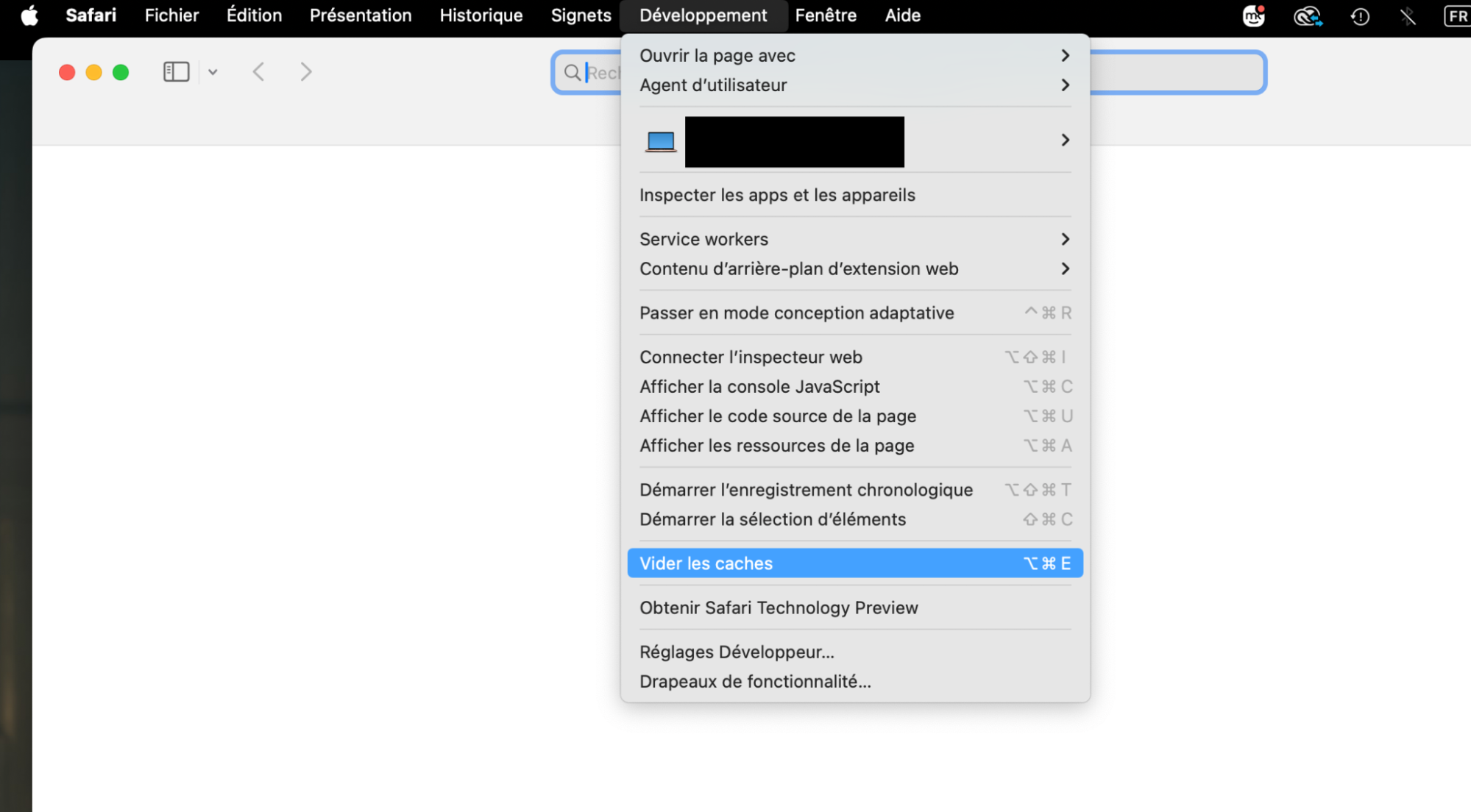Select Afficher la console JavaScript
1471x812 pixels.
(855, 386)
